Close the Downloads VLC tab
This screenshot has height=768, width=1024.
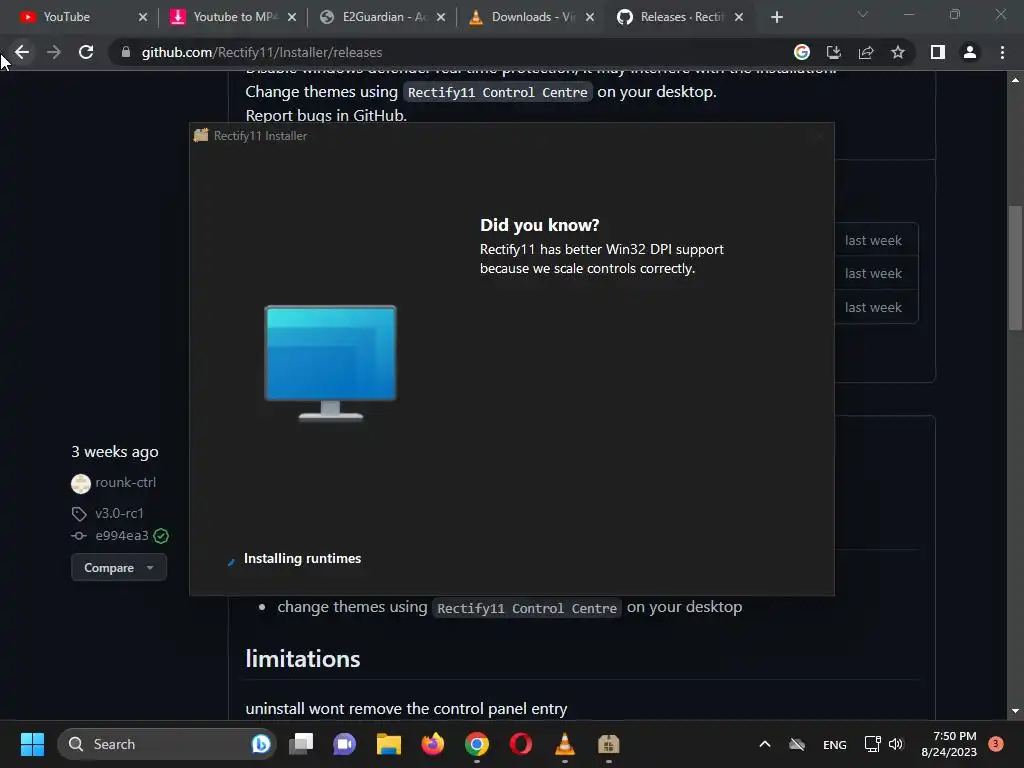[x=590, y=17]
